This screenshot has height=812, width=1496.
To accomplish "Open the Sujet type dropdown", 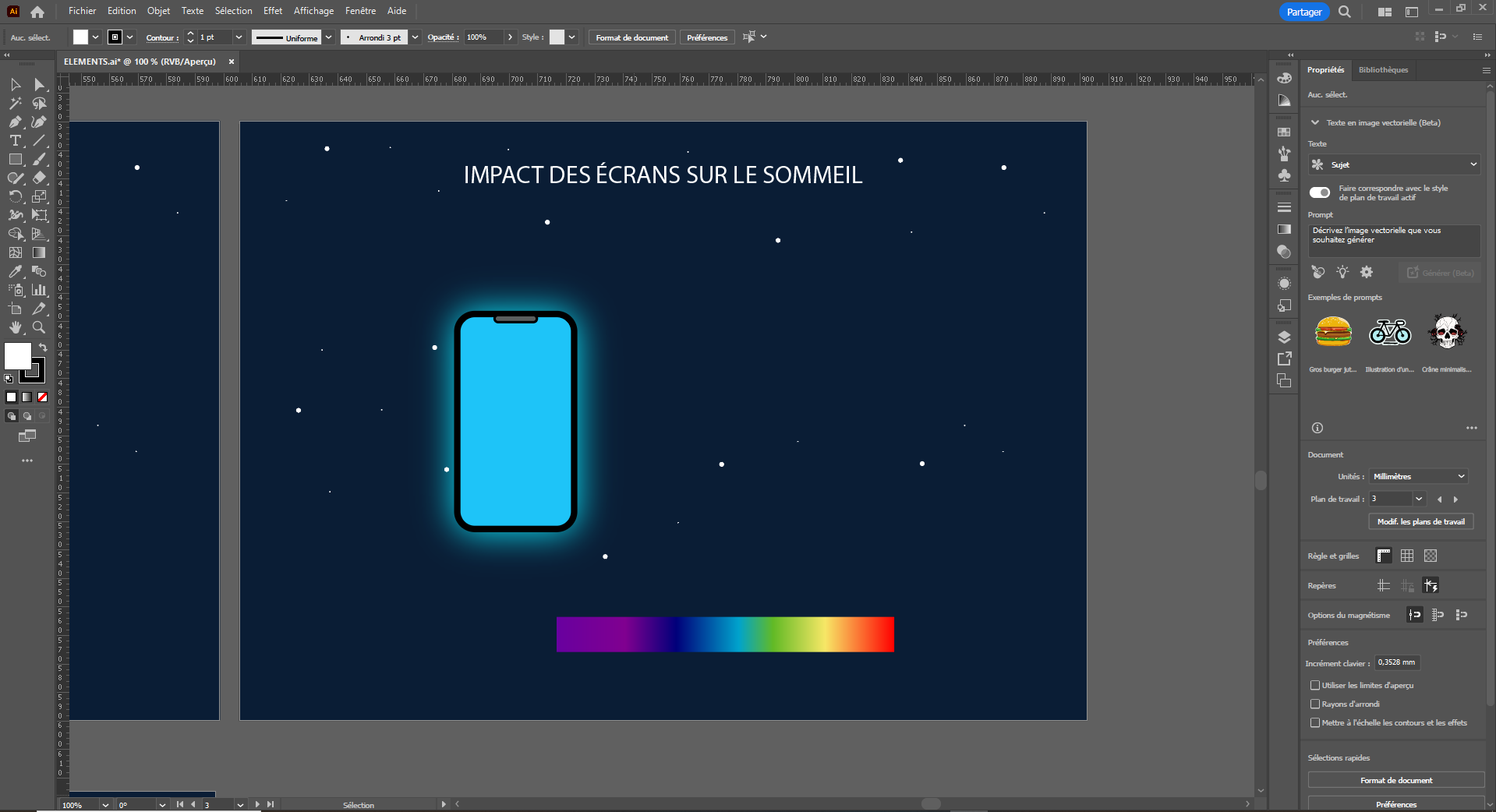I will pos(1394,164).
